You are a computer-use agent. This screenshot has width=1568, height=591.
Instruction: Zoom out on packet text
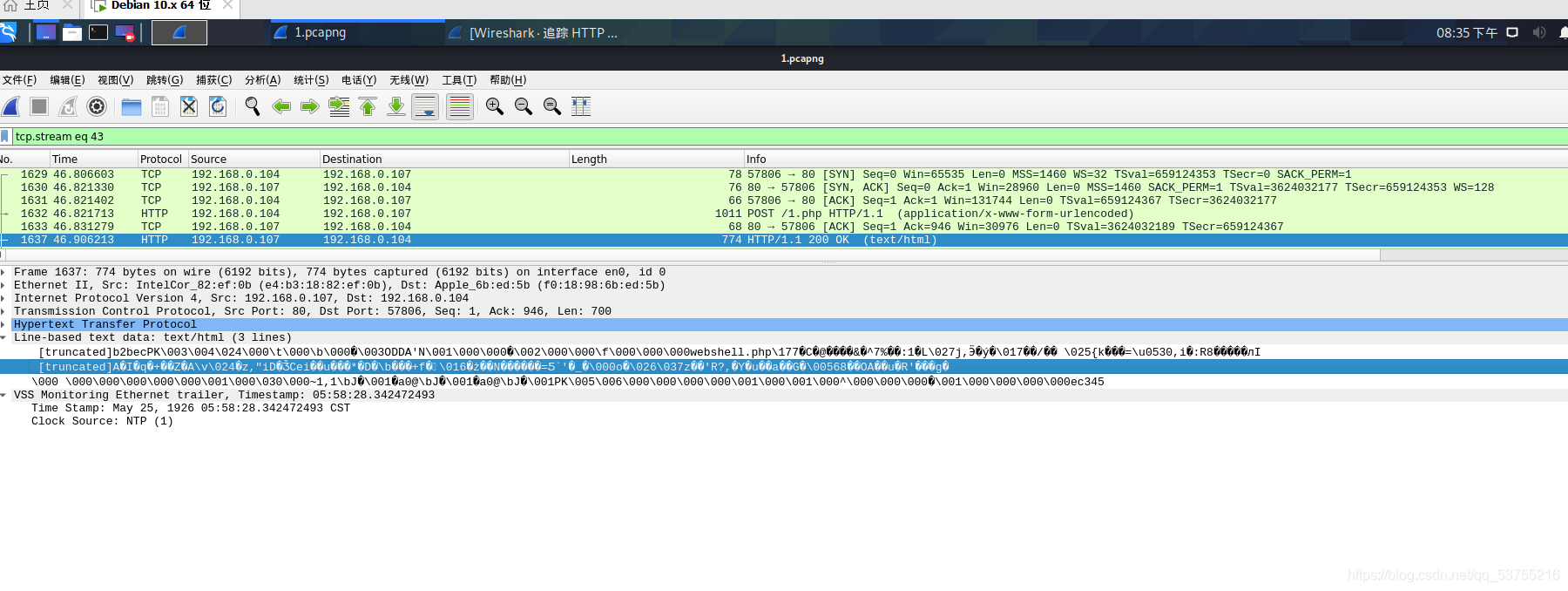[524, 106]
